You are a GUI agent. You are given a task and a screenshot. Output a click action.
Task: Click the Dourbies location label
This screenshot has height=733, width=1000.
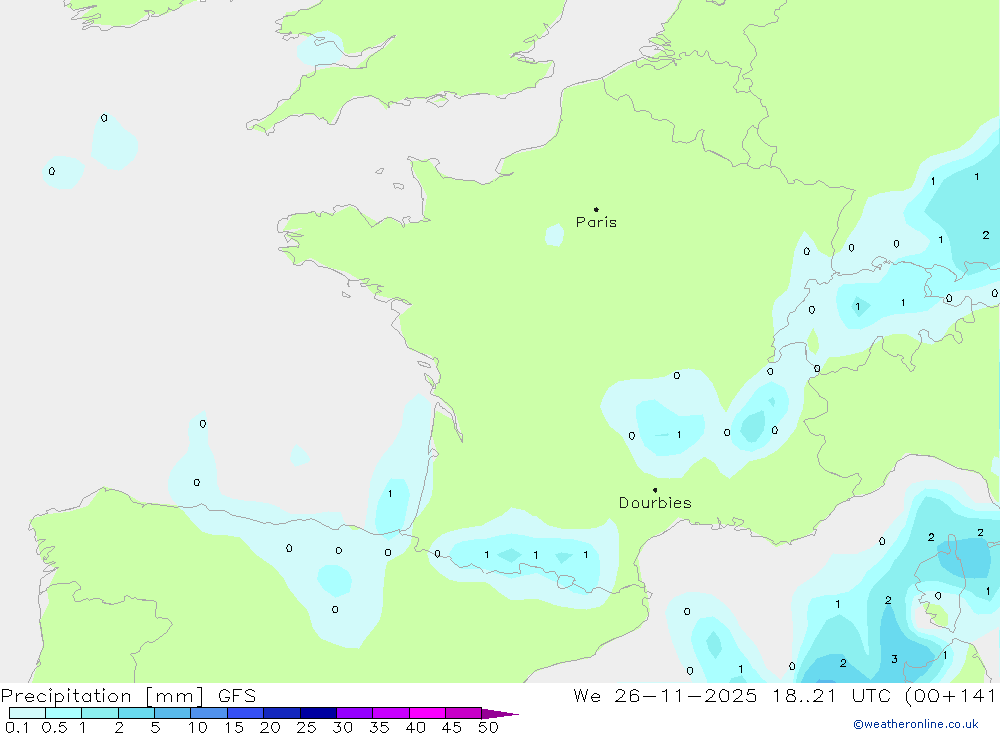655,503
